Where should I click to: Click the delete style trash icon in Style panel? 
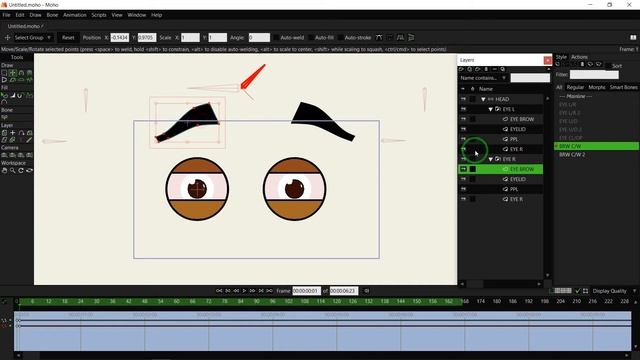point(582,64)
